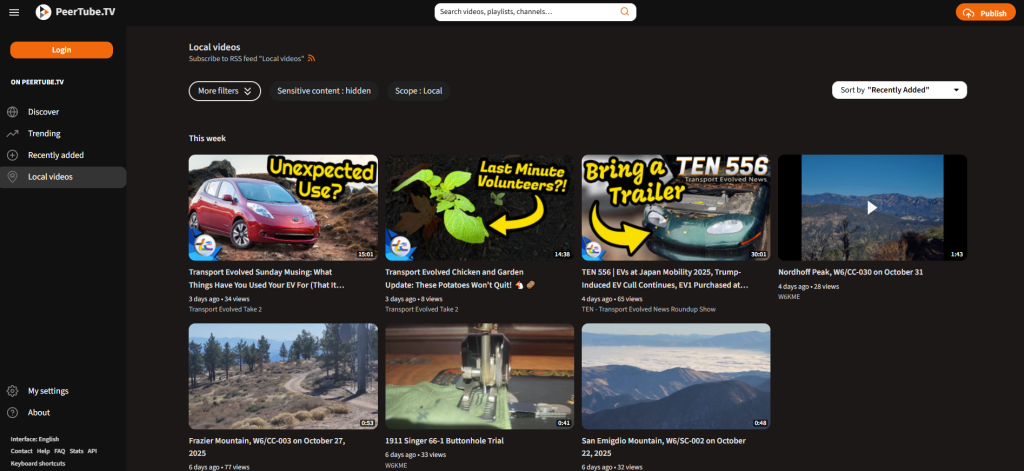This screenshot has height=471, width=1024.
Task: Click the Help footer link
Action: pos(43,451)
